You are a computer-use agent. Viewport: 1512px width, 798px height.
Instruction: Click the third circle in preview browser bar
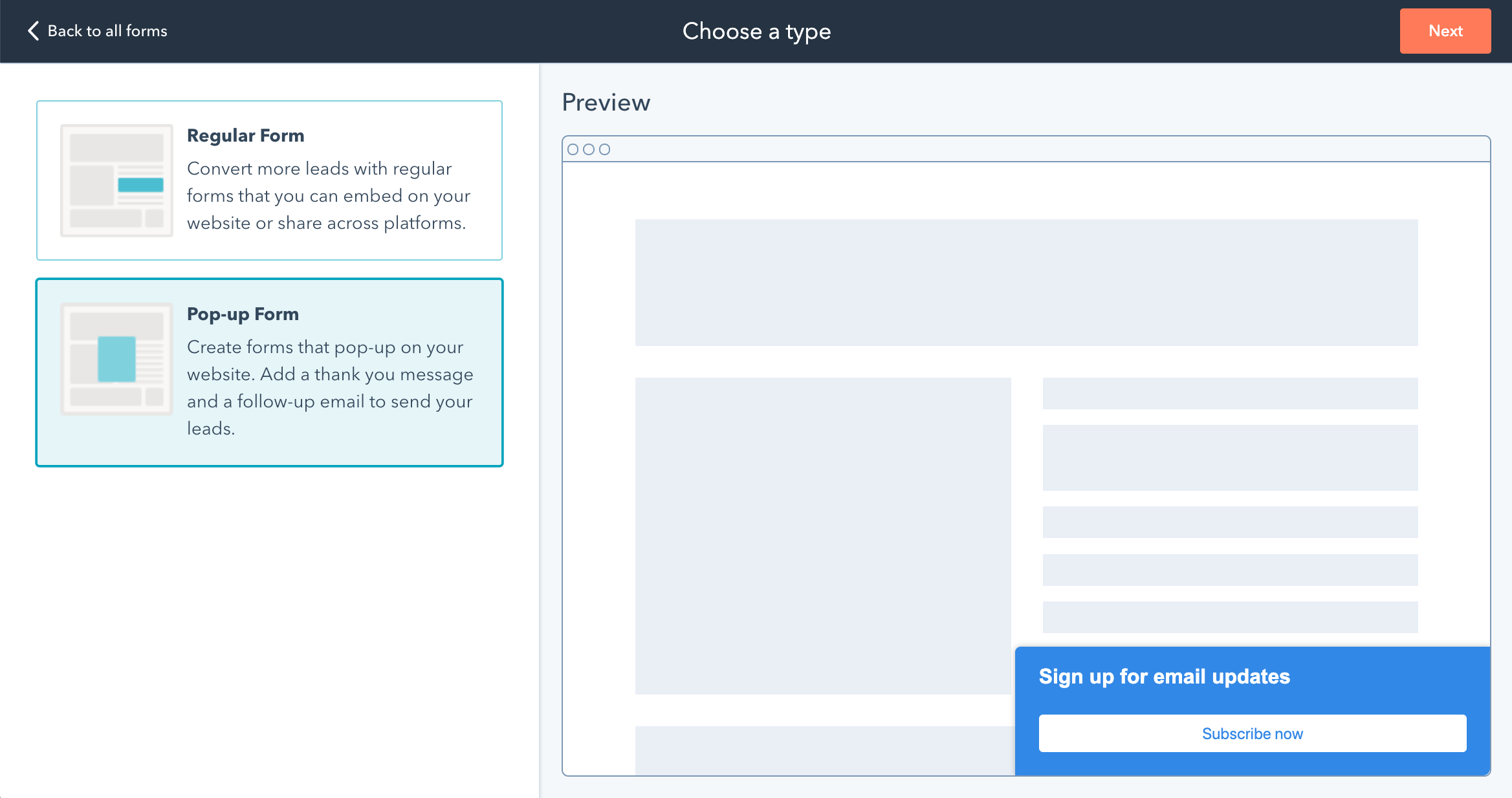coord(604,149)
